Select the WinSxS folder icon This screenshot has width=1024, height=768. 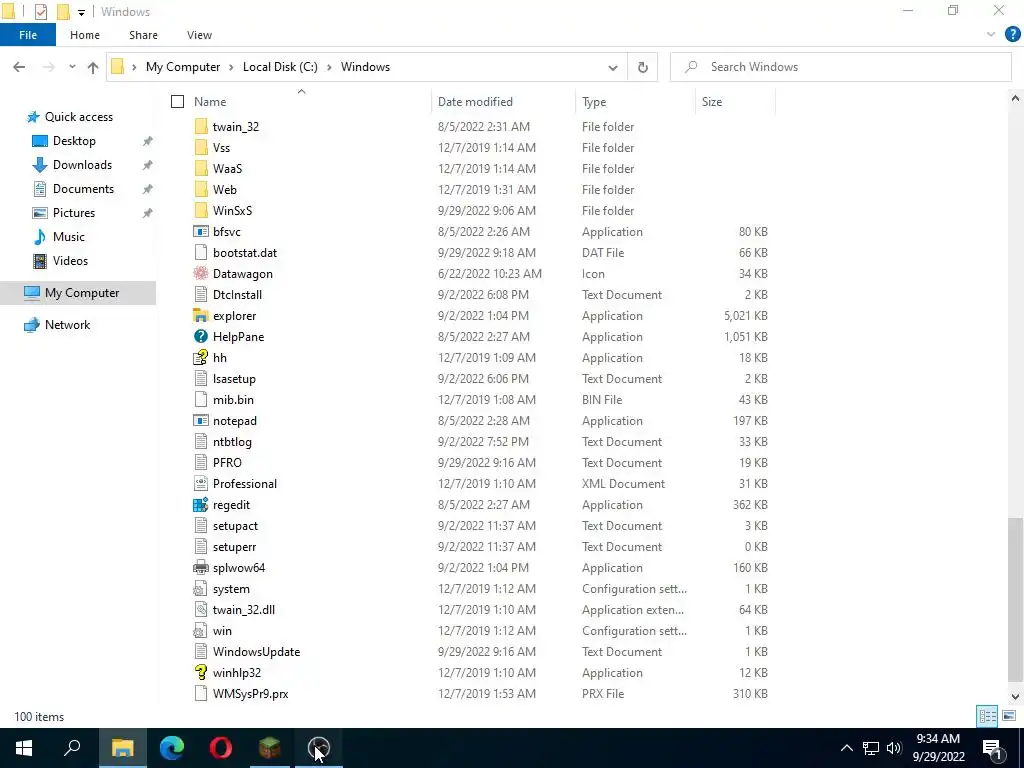click(x=201, y=210)
